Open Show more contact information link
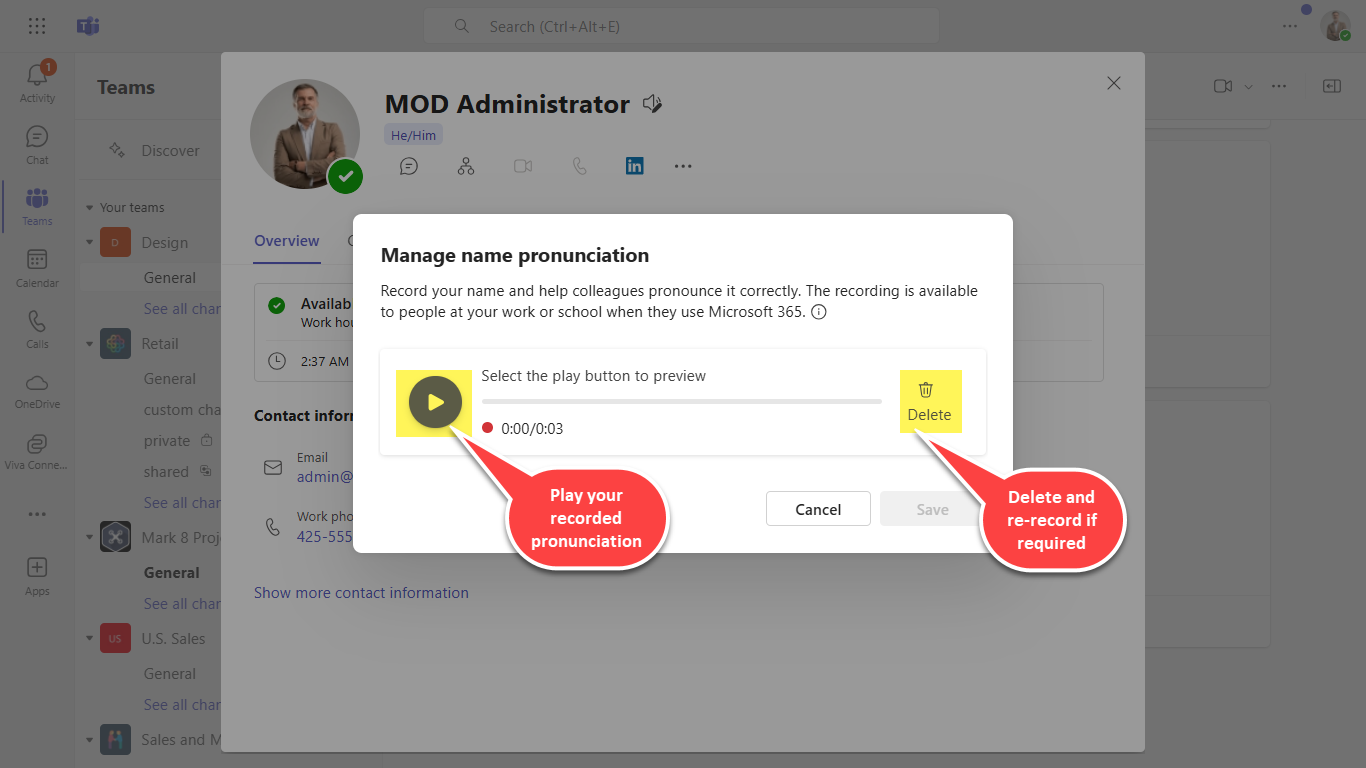This screenshot has width=1366, height=768. (361, 593)
